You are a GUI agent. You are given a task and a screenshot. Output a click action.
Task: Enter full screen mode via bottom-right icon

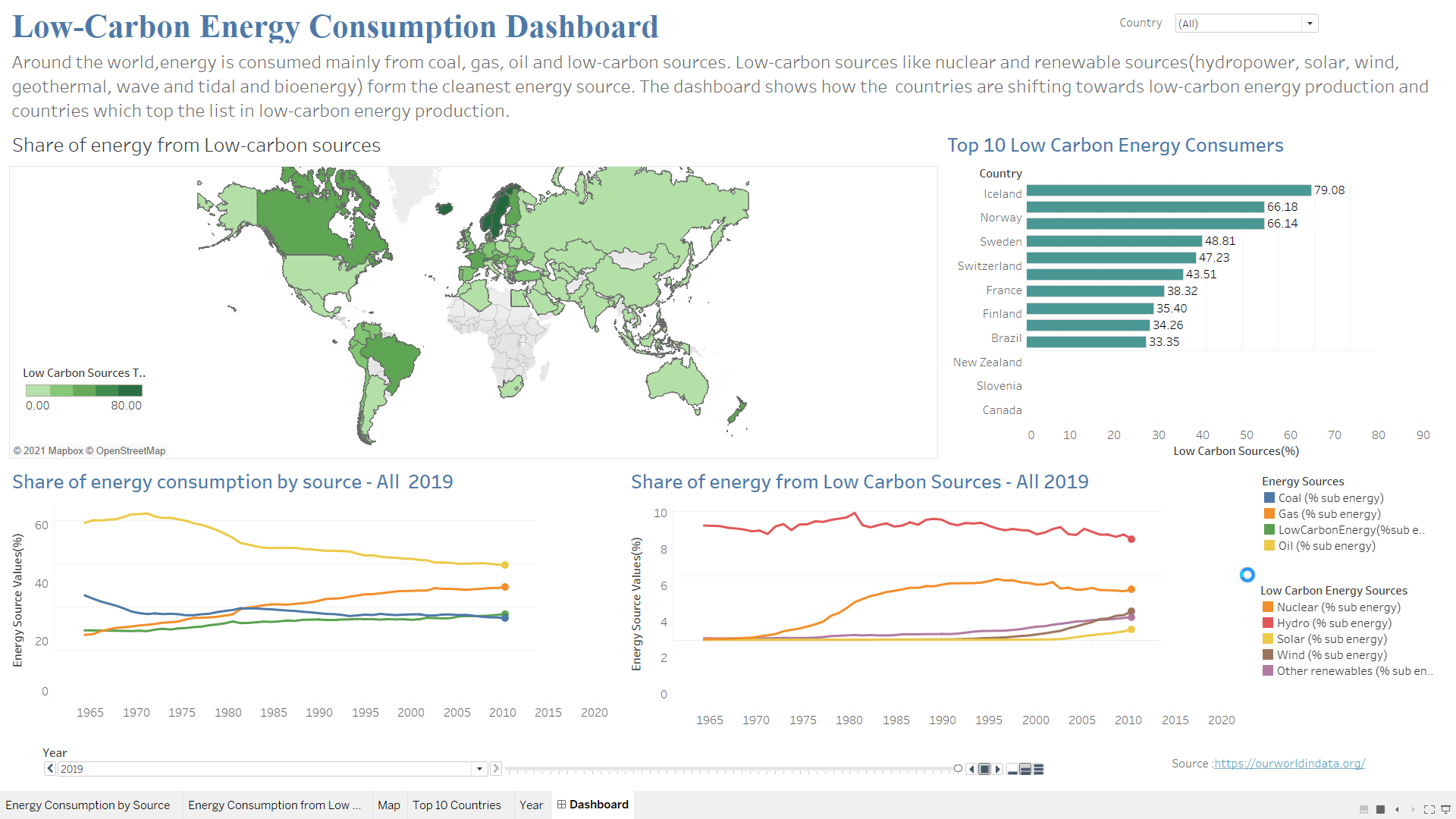coord(1429,809)
